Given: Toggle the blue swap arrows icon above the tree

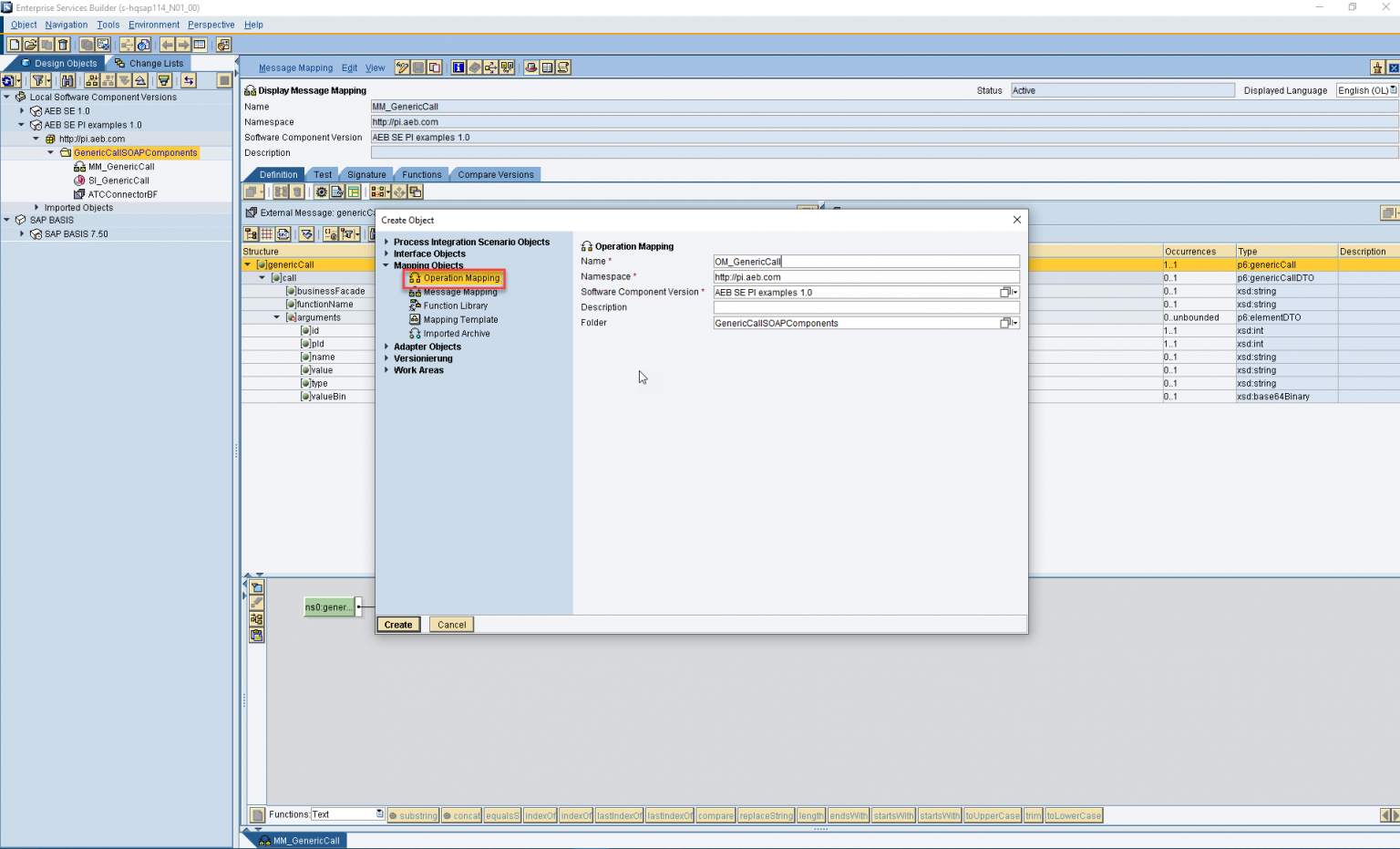Looking at the screenshot, I should click(x=189, y=80).
